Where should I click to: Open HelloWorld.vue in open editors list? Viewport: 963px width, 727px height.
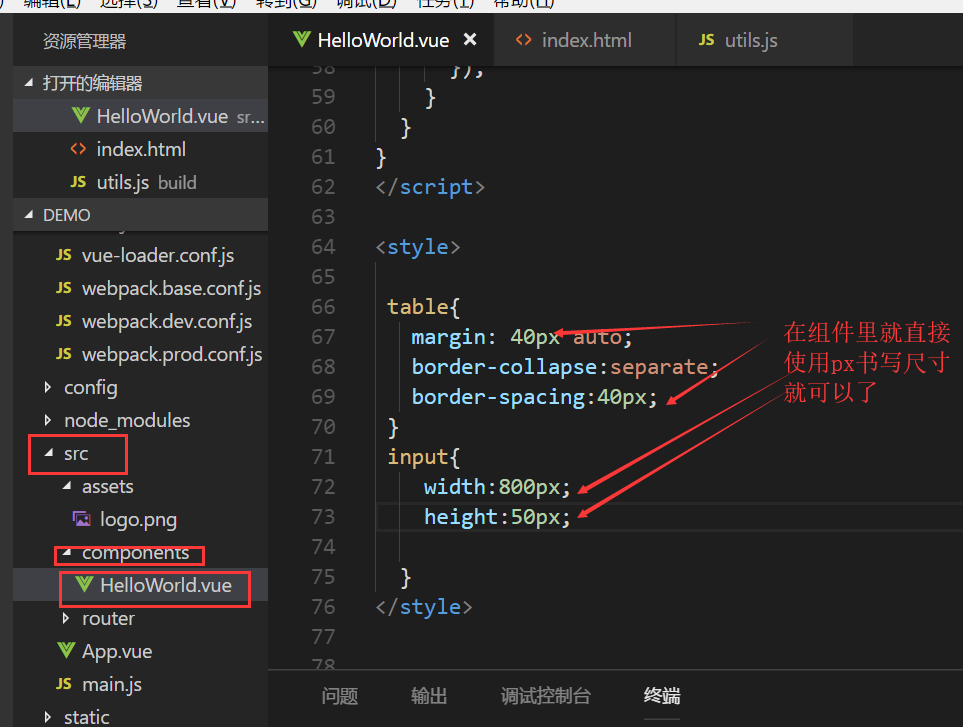click(x=141, y=116)
